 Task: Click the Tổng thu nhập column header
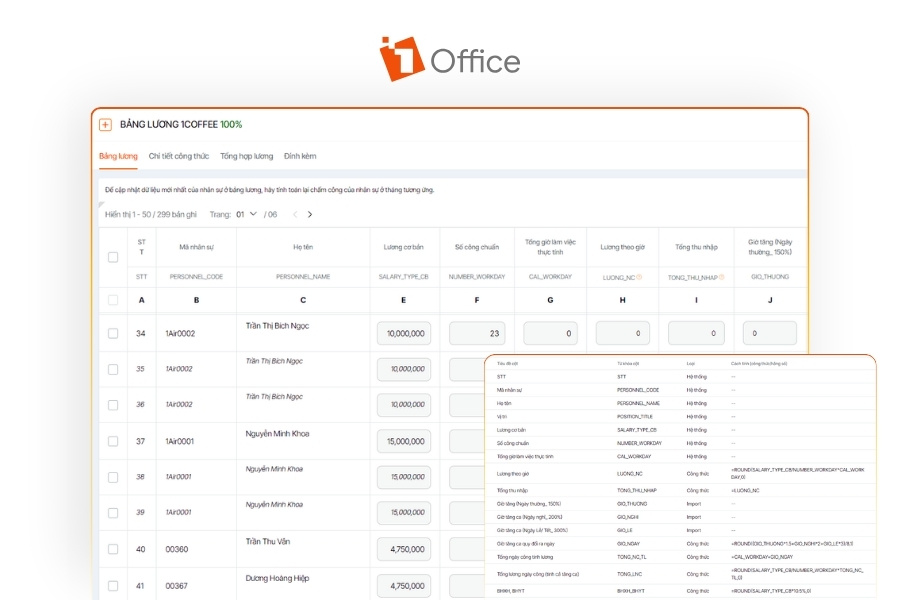point(696,247)
